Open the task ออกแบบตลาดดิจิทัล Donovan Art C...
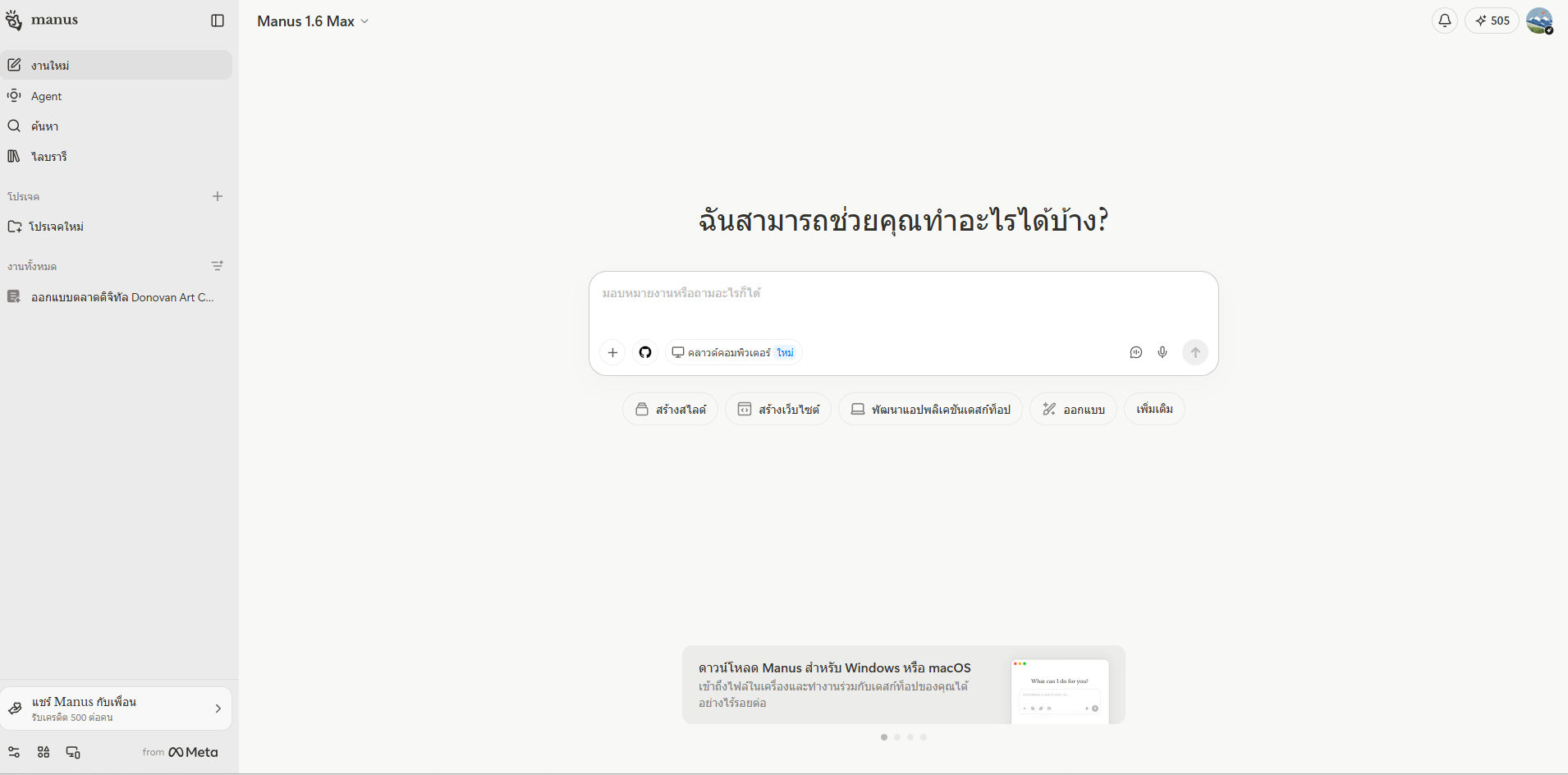 (117, 297)
